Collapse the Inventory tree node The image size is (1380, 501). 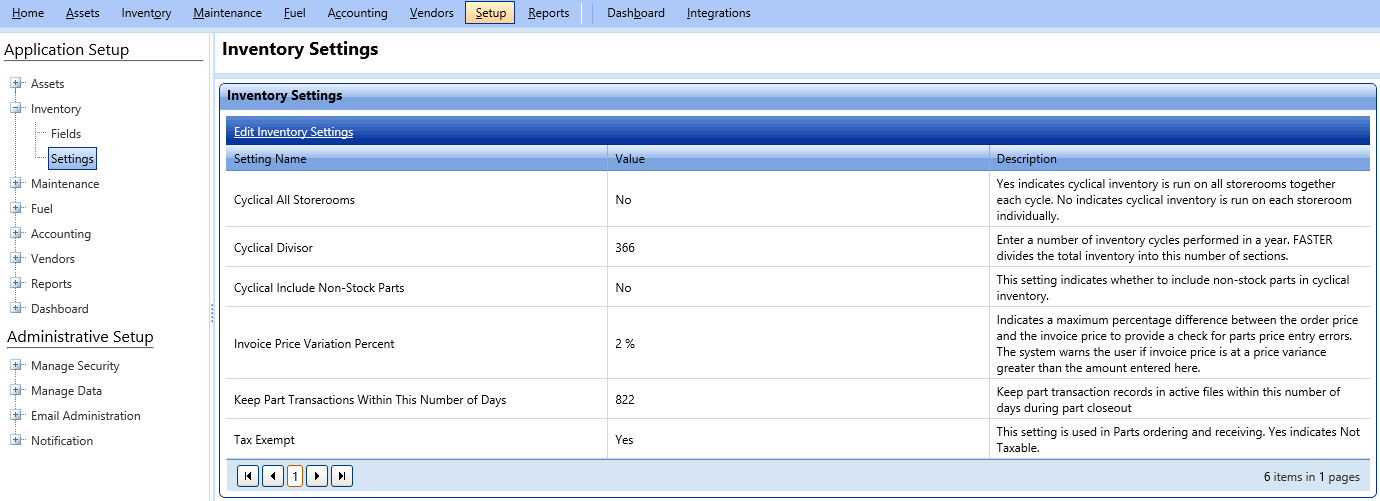[16, 109]
